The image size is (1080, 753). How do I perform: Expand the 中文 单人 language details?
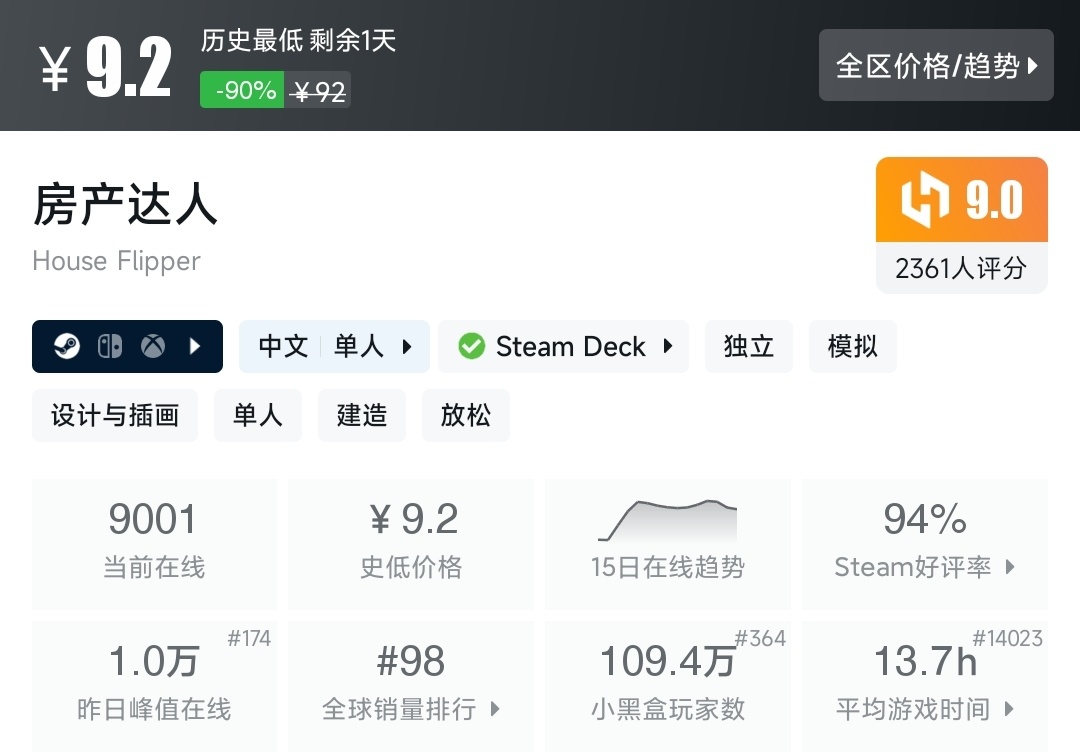pos(334,346)
